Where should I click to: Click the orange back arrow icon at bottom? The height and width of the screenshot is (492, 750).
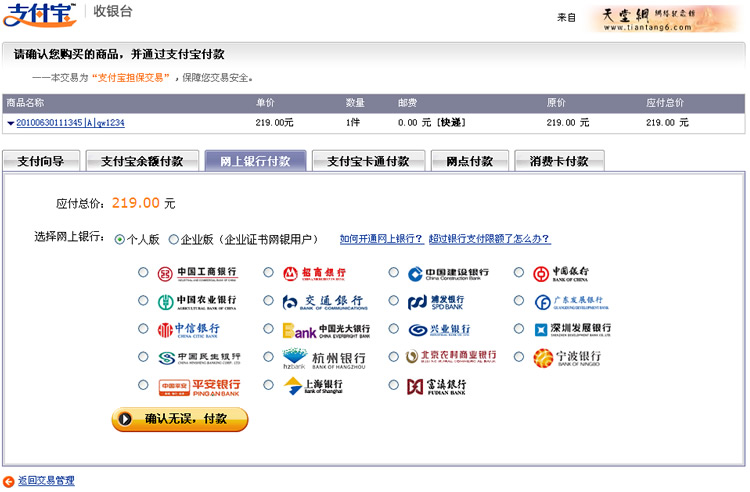click(x=9, y=481)
